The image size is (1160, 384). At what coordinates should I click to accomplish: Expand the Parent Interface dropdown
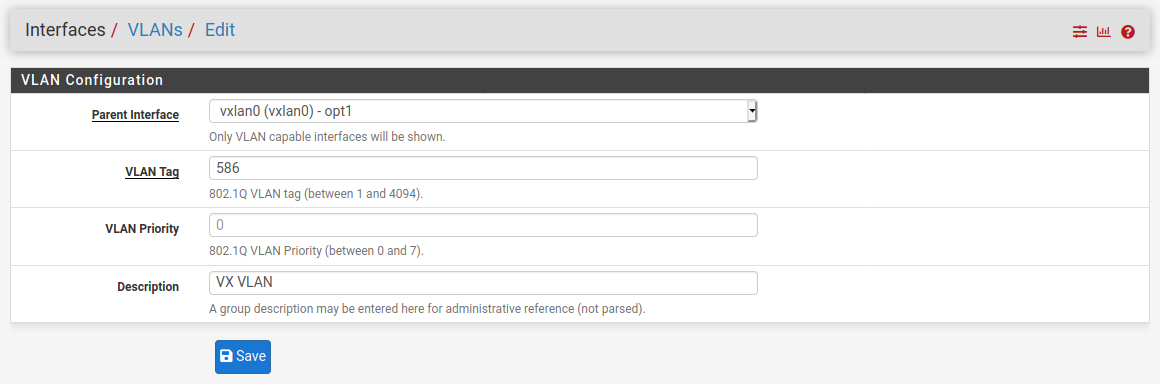(483, 111)
